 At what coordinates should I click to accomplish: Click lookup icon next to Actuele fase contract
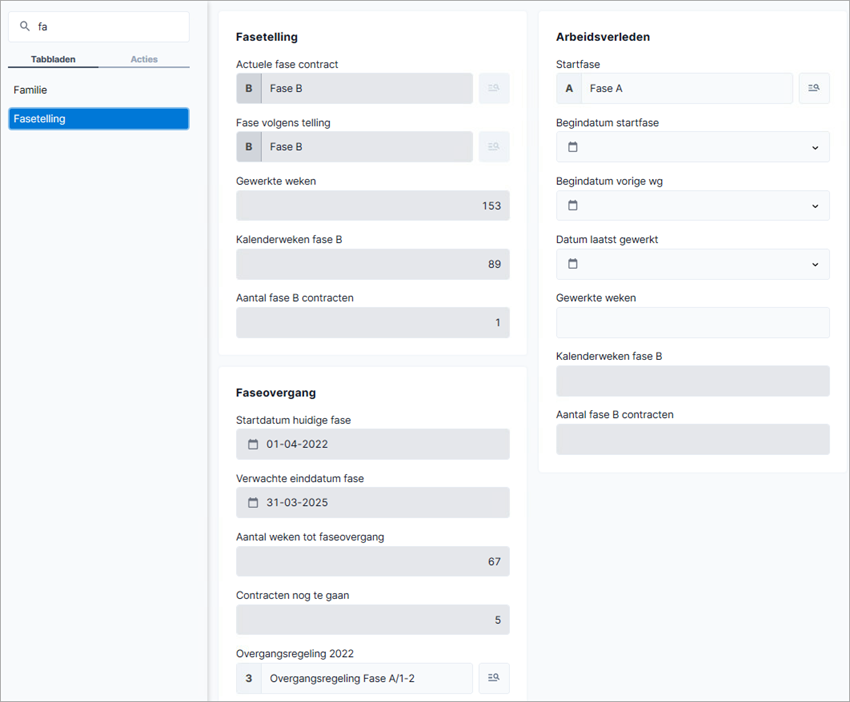click(x=493, y=88)
